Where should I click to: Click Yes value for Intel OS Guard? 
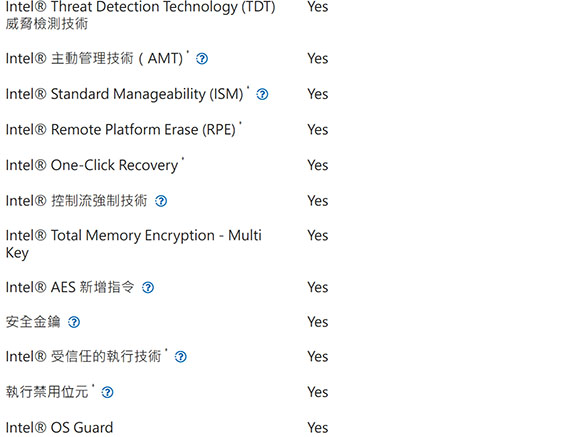[318, 428]
